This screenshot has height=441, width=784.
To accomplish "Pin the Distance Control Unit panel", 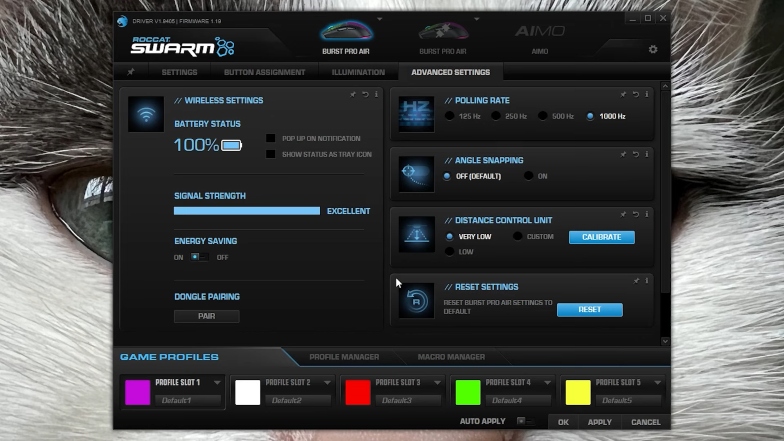I will [x=624, y=214].
